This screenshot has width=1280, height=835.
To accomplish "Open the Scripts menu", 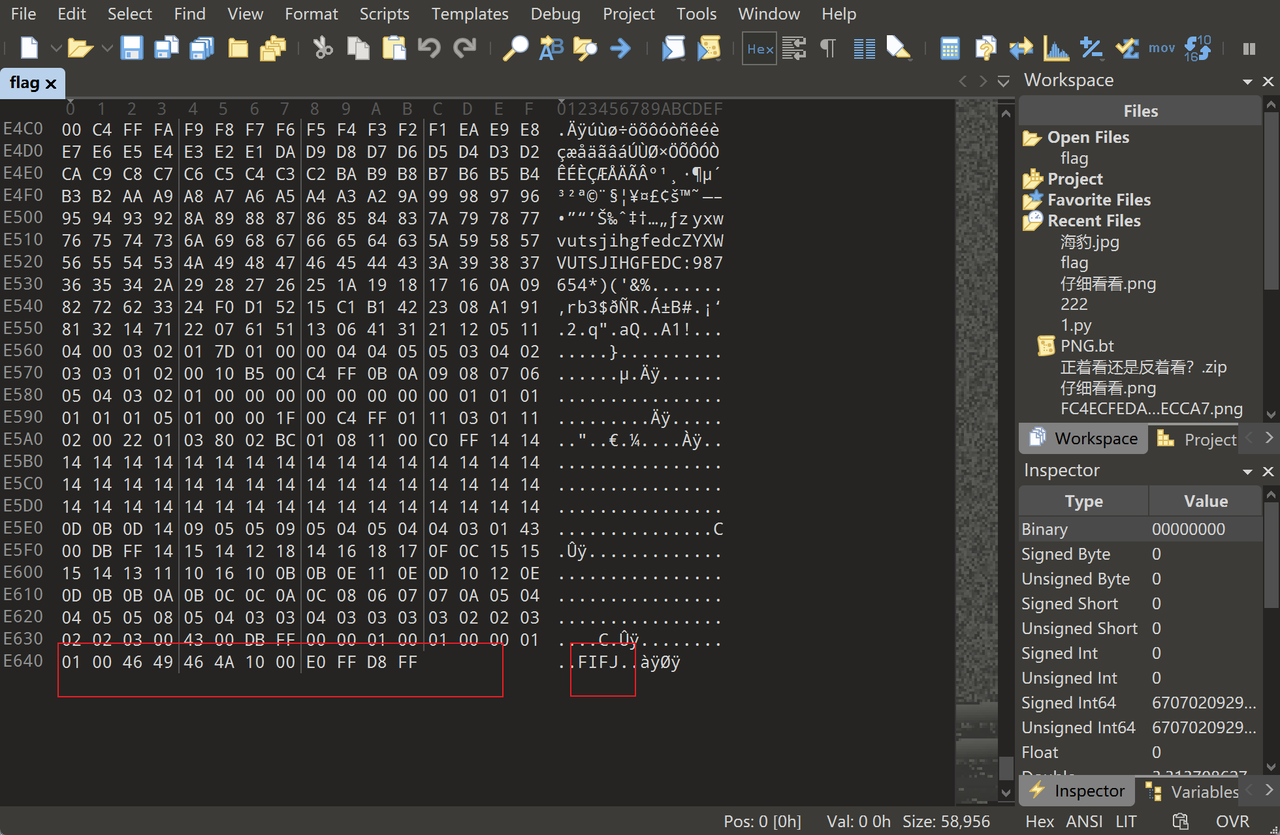I will pyautogui.click(x=384, y=14).
